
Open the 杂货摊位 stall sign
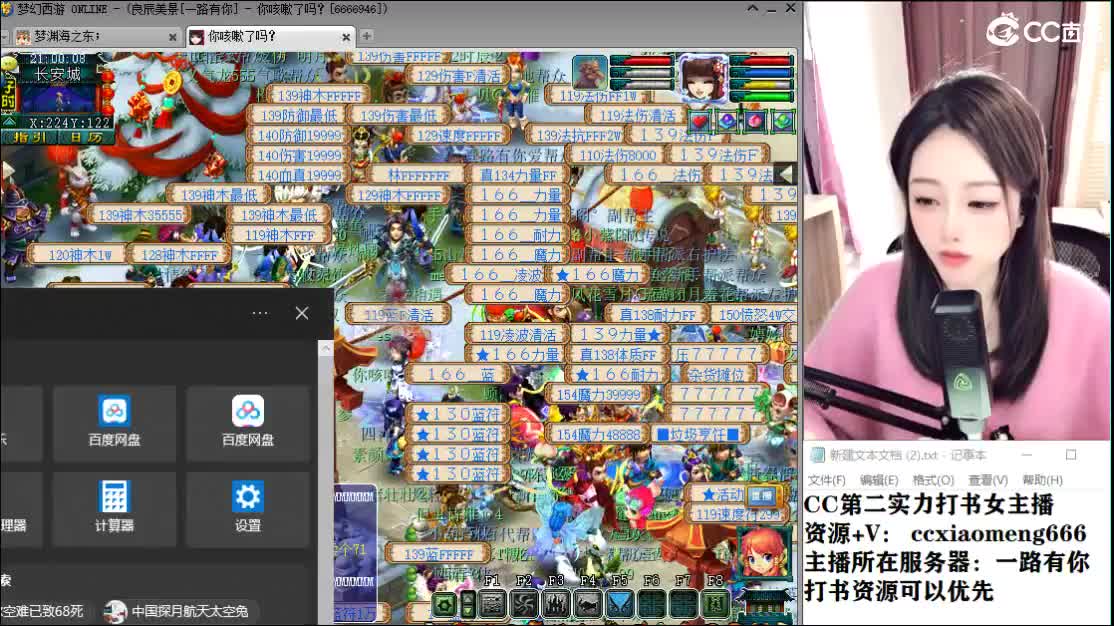715,374
